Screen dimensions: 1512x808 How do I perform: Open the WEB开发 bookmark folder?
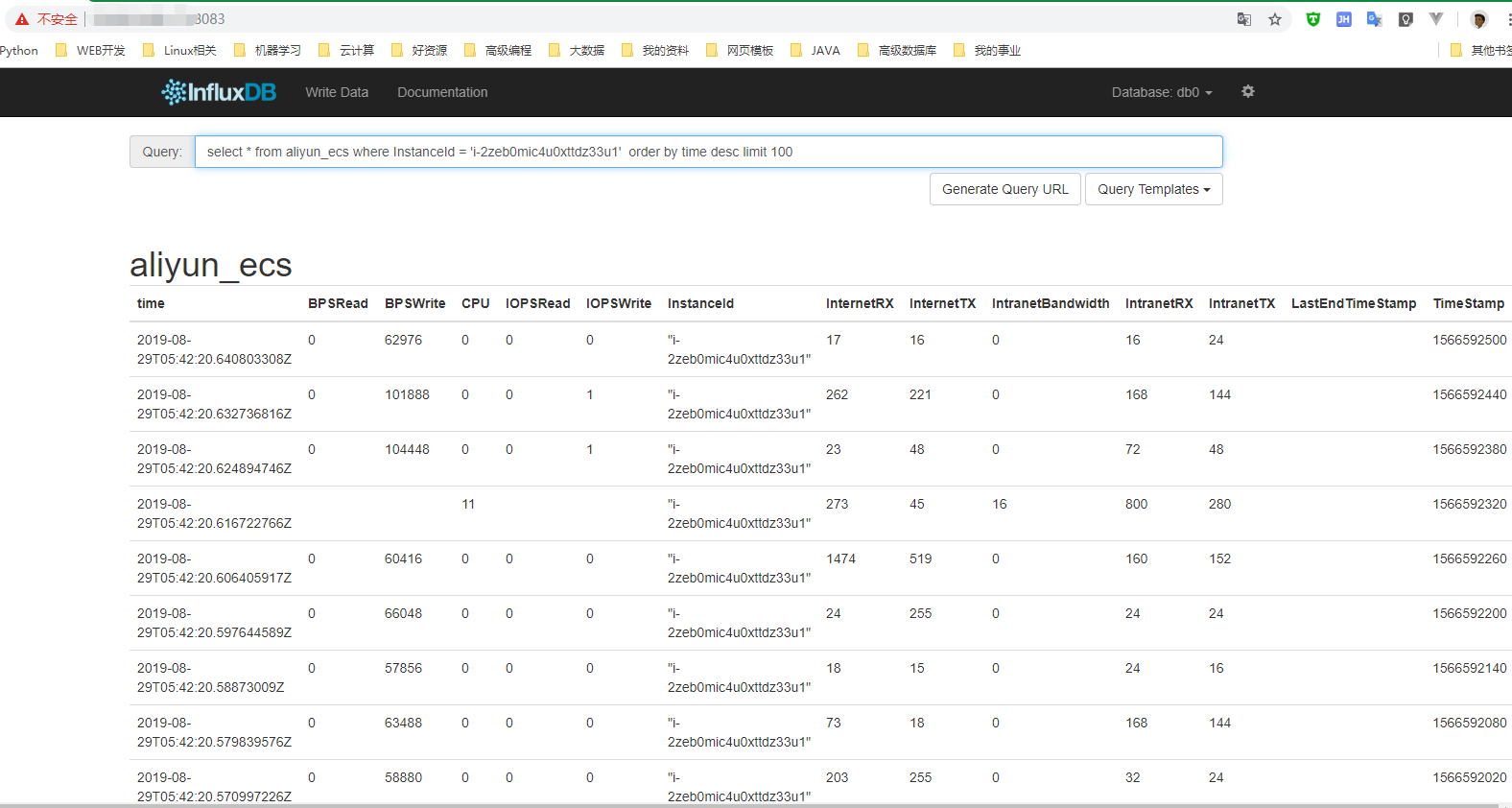pos(90,51)
